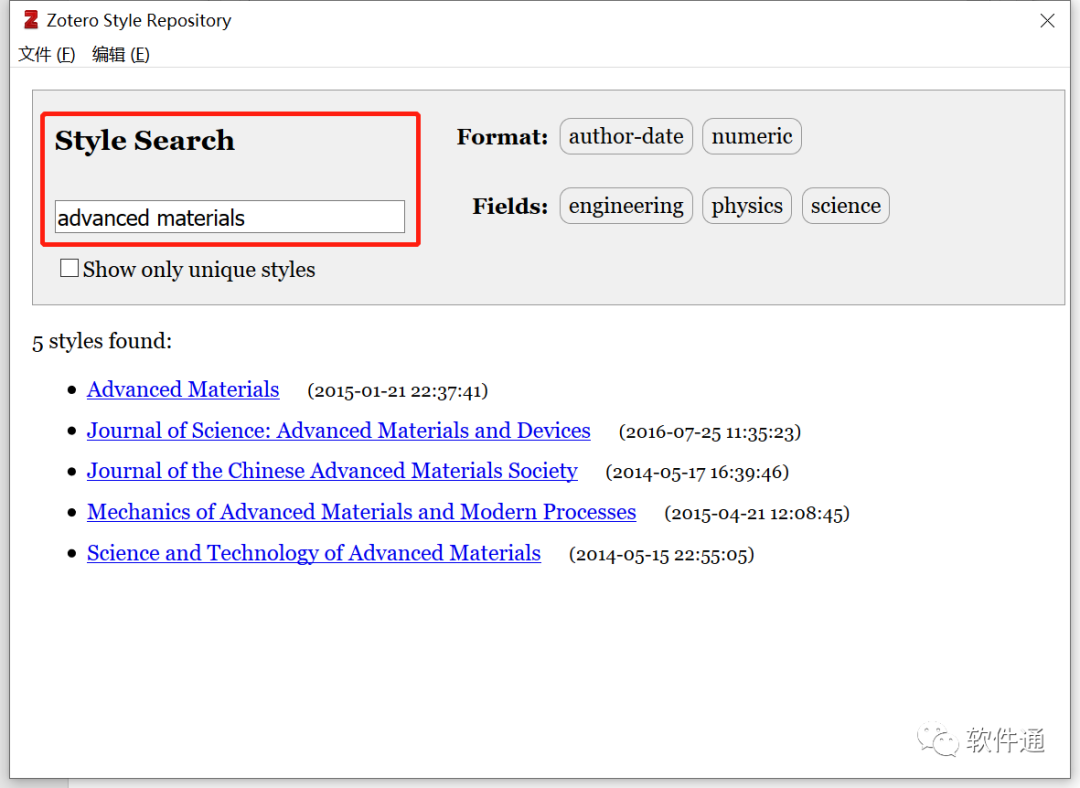Viewport: 1080px width, 788px height.
Task: Close the Zotero Style Repository window
Action: [x=1047, y=21]
